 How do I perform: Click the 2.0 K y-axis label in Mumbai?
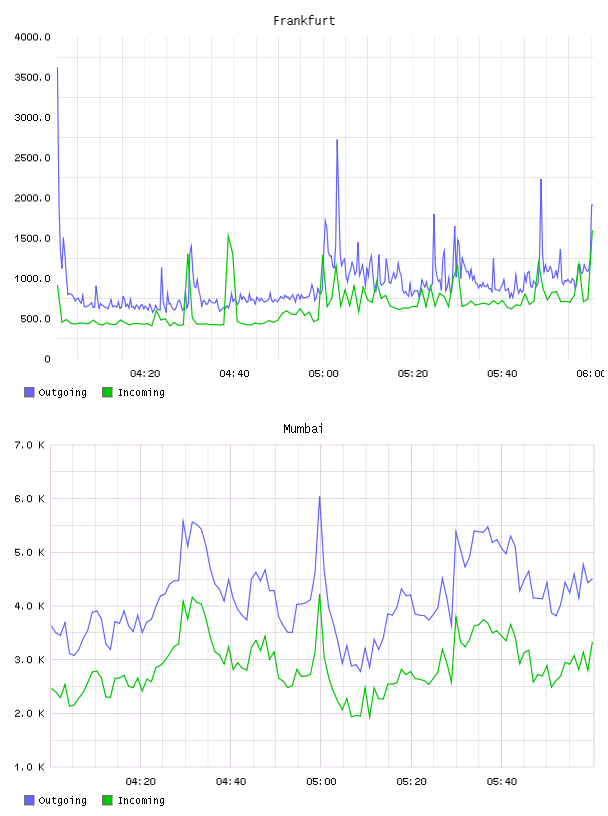(30, 713)
